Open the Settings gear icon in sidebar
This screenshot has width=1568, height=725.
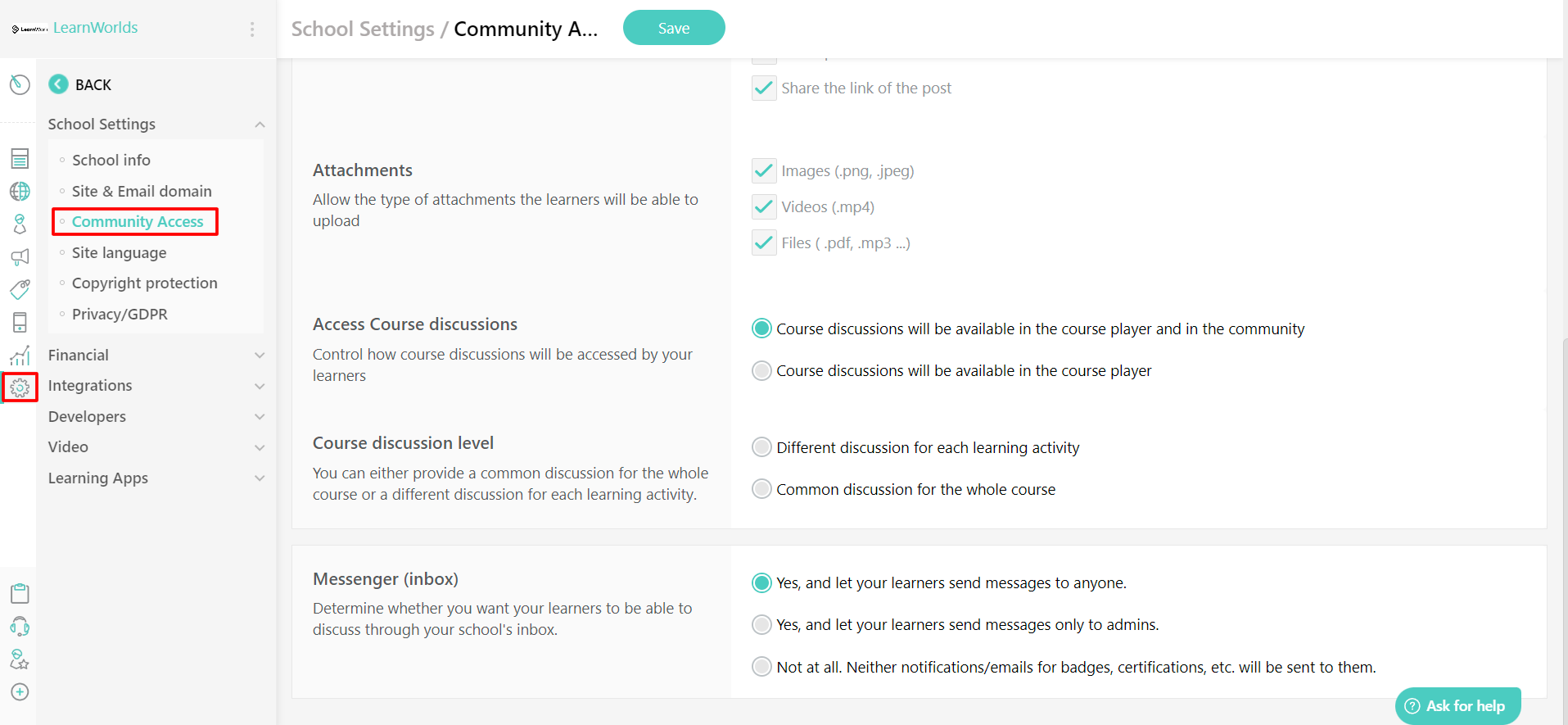(20, 387)
